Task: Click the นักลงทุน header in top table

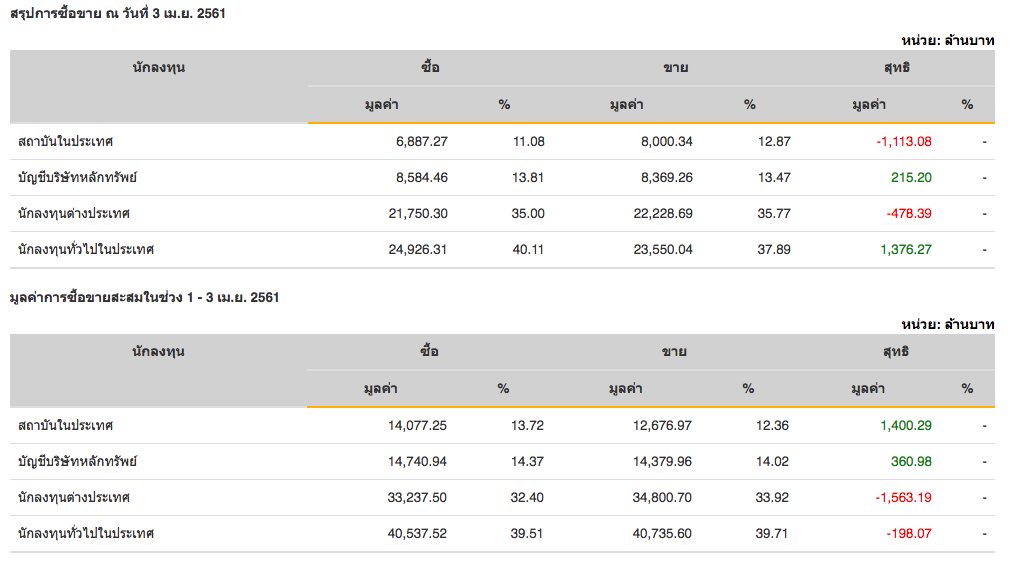Action: tap(159, 68)
